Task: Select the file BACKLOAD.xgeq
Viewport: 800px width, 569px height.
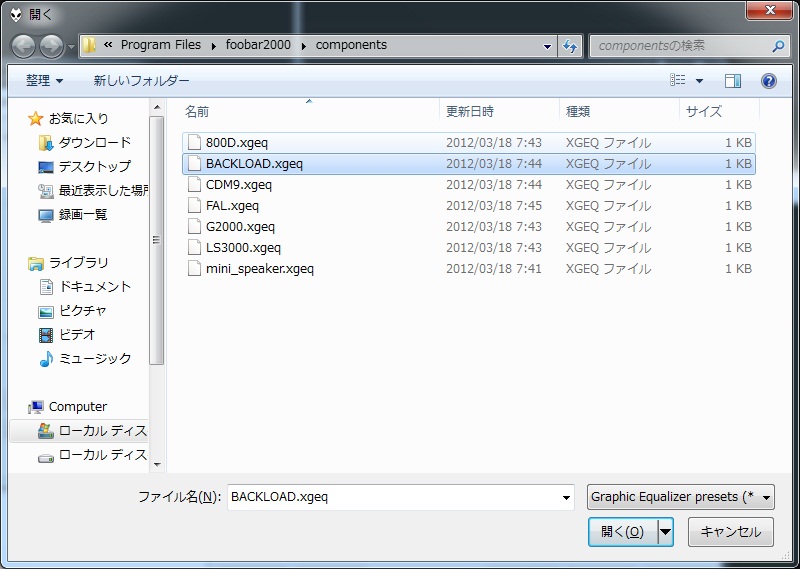Action: (468, 163)
